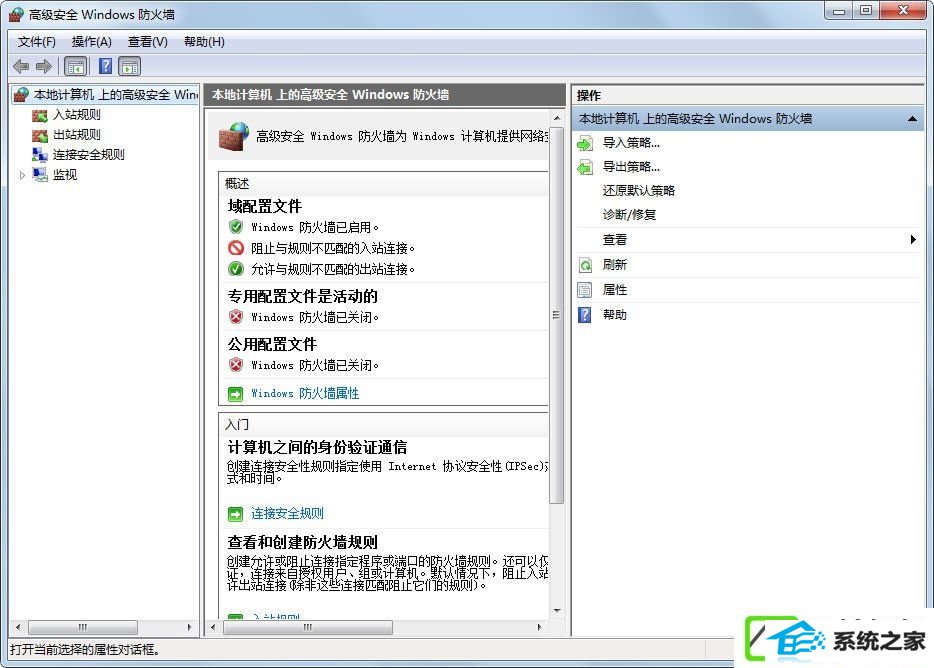The height and width of the screenshot is (668, 934).
Task: Click the 入站规则 tree icon
Action: pos(39,115)
